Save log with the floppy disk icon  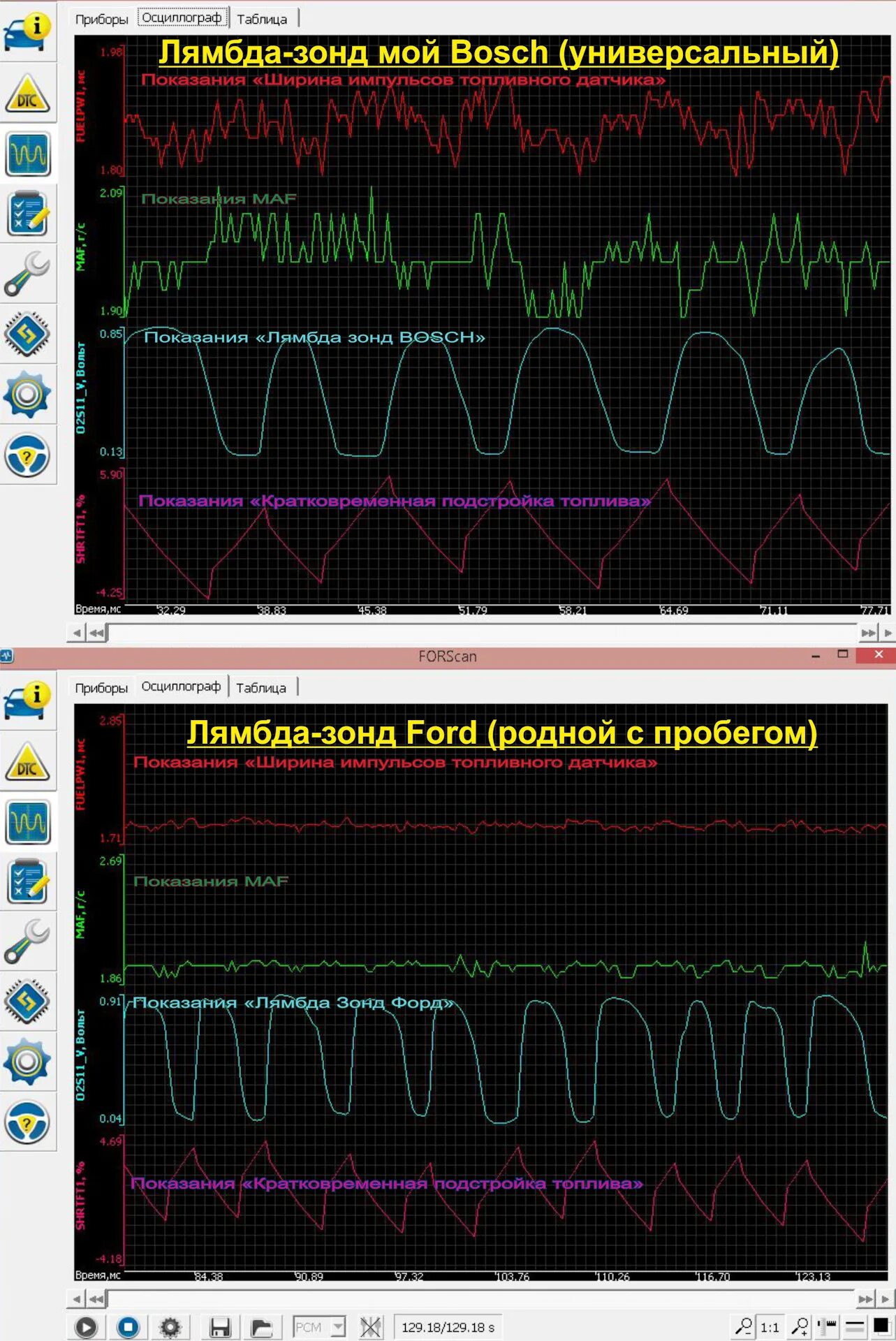click(x=220, y=1326)
